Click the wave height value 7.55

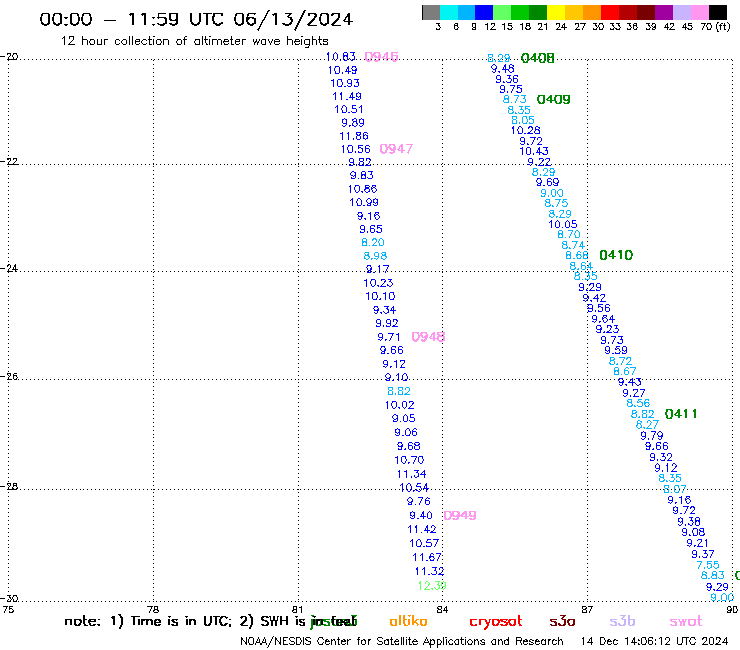coord(708,565)
